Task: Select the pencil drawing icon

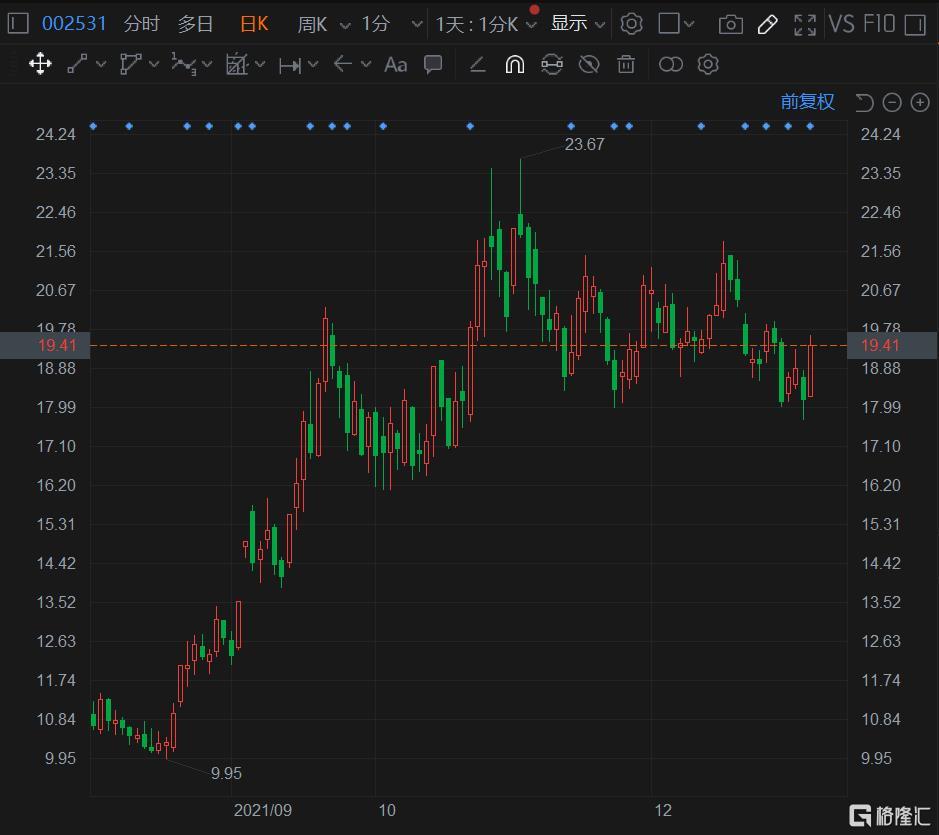Action: pos(767,24)
